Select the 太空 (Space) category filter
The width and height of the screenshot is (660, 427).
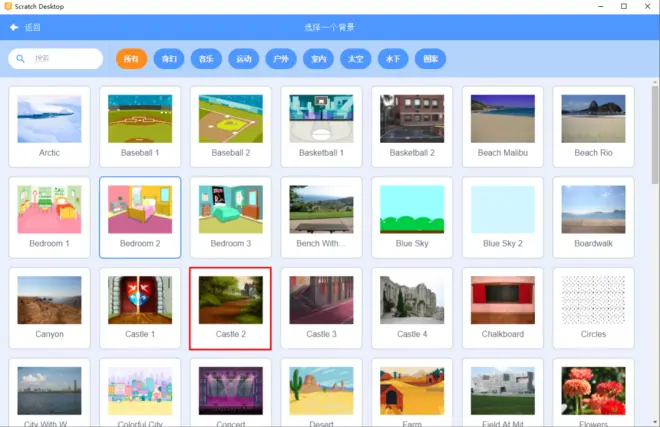tap(356, 59)
